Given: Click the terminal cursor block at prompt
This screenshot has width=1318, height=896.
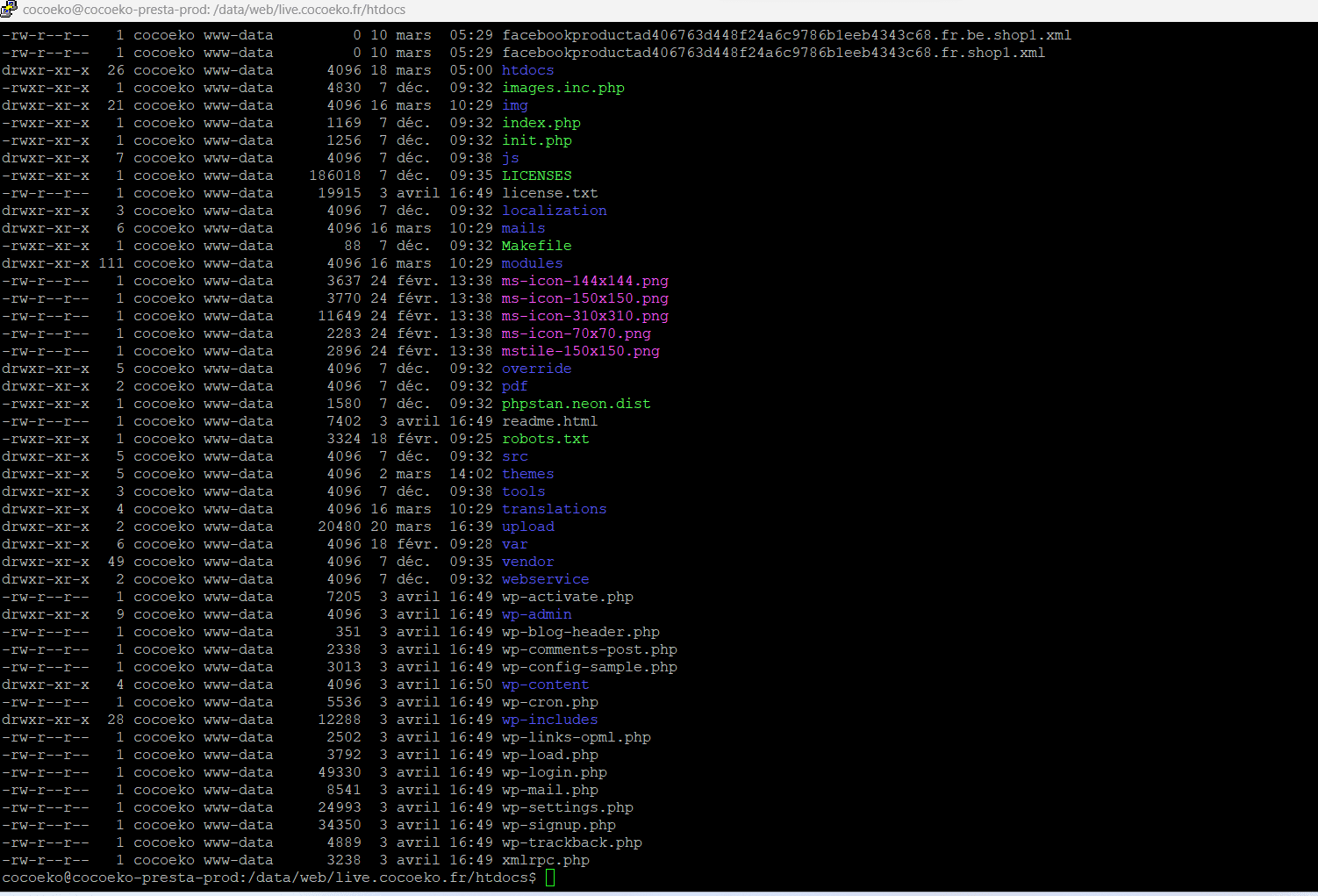Looking at the screenshot, I should pos(550,878).
